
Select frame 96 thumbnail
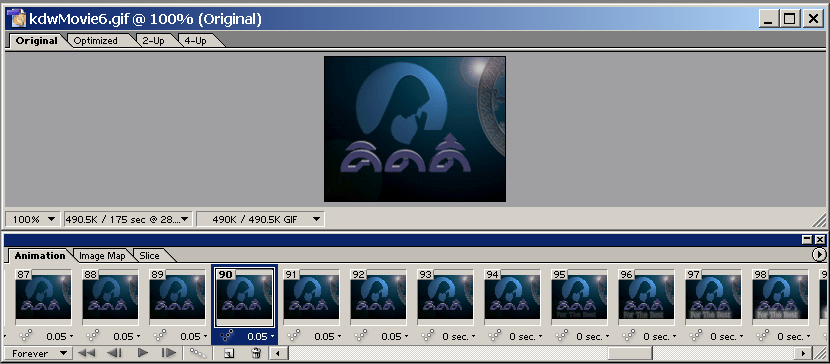click(646, 297)
